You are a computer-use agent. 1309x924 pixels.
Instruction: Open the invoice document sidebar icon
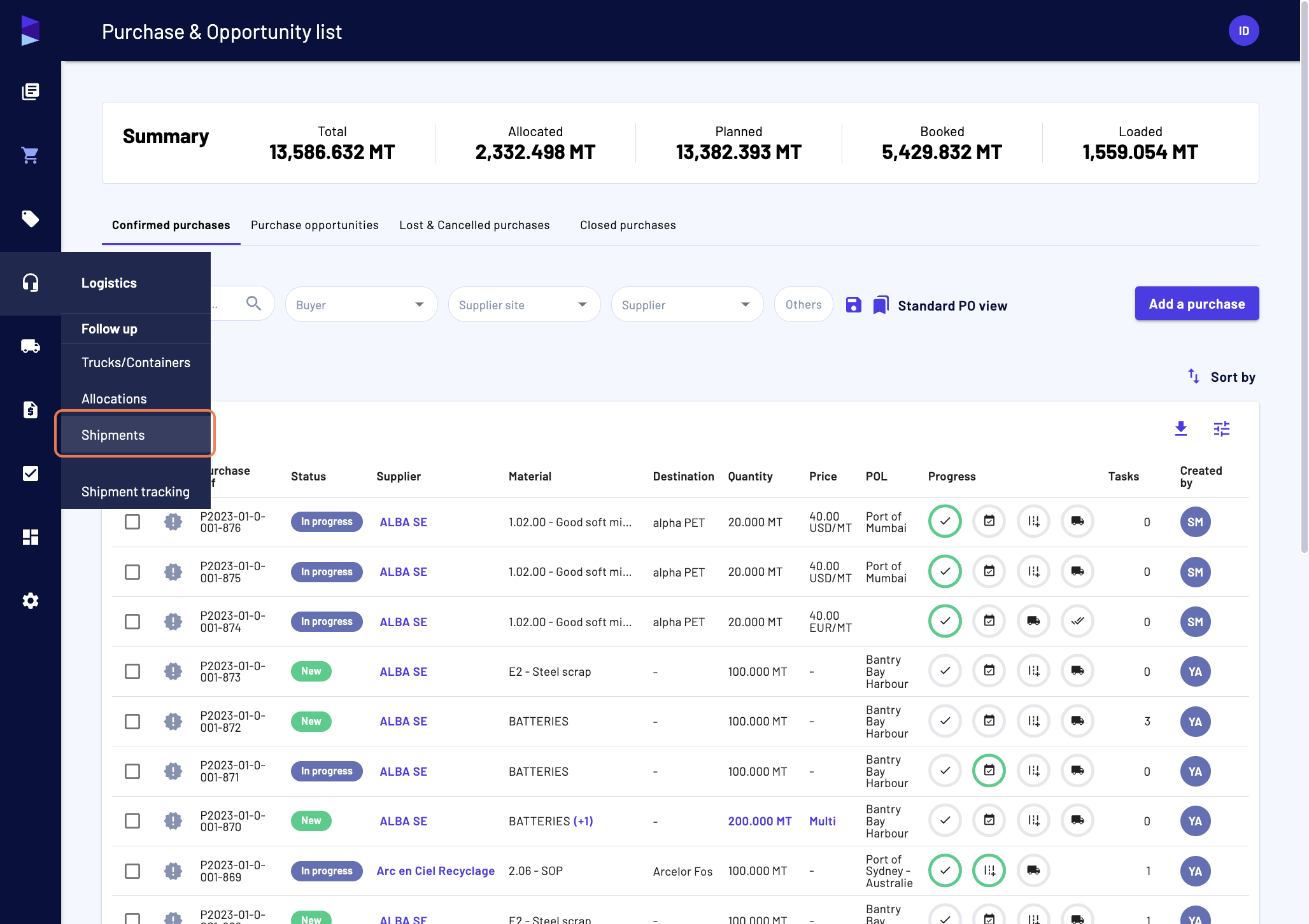point(31,410)
